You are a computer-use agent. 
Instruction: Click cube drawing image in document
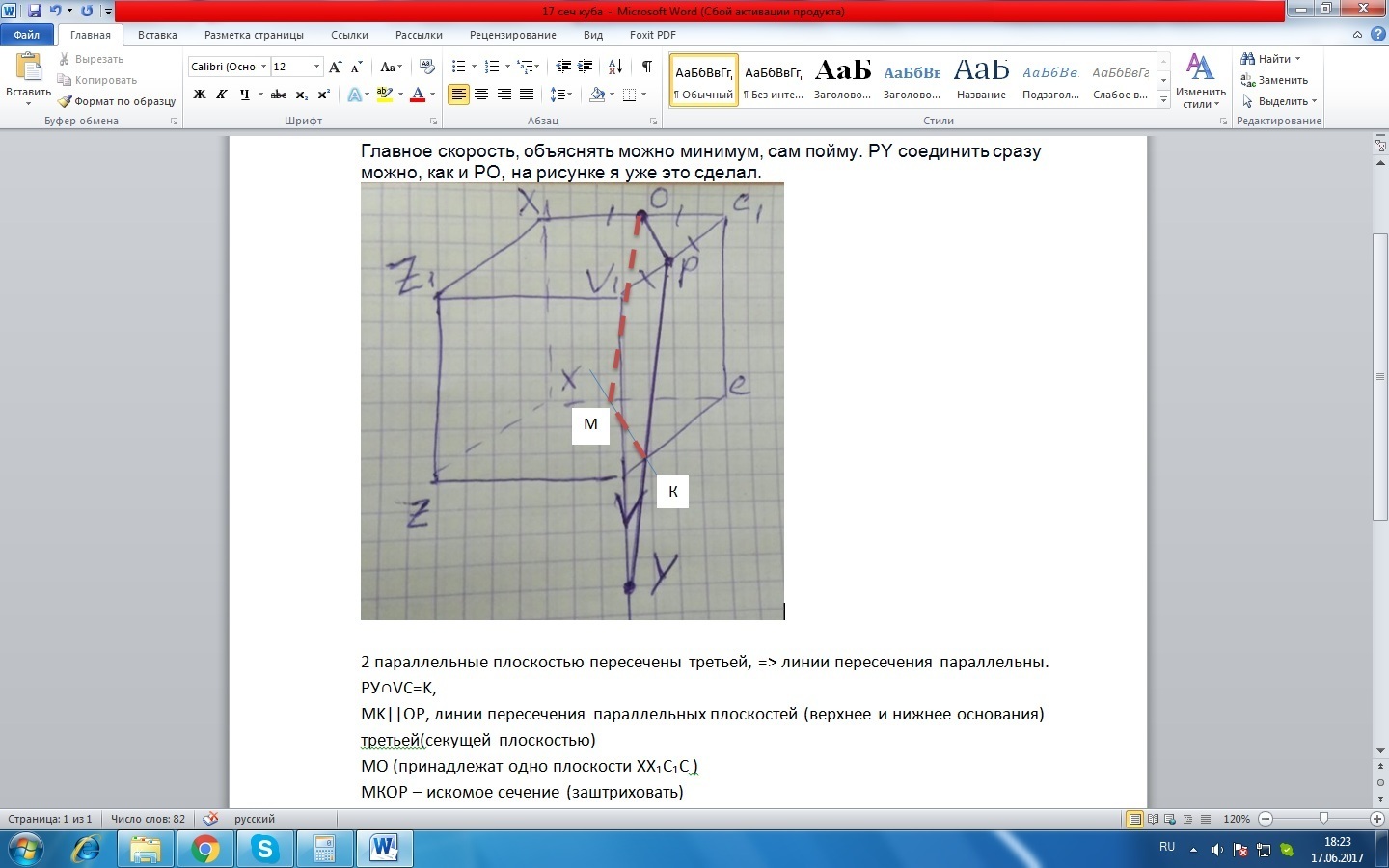pos(572,401)
